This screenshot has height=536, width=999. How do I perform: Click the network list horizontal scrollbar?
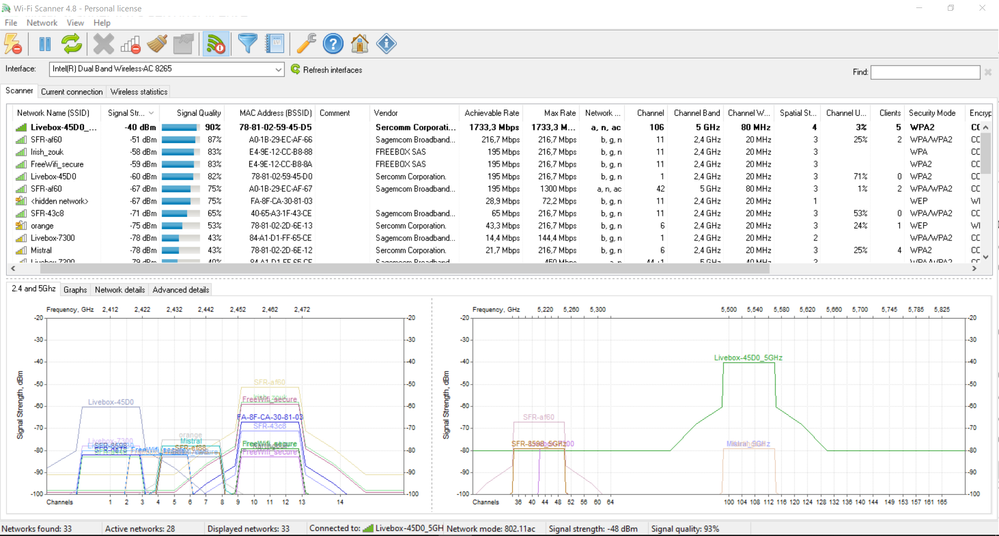[x=400, y=269]
